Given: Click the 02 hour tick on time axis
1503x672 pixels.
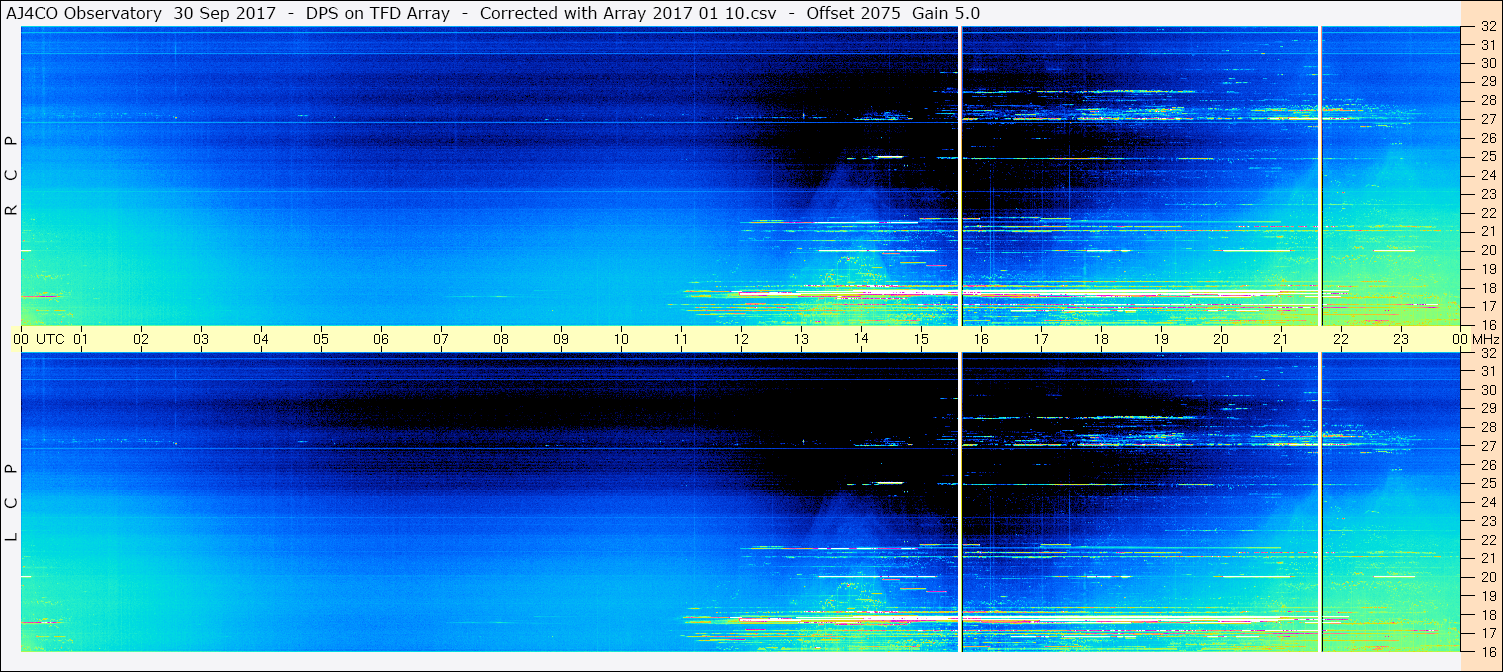Looking at the screenshot, I should pos(141,339).
